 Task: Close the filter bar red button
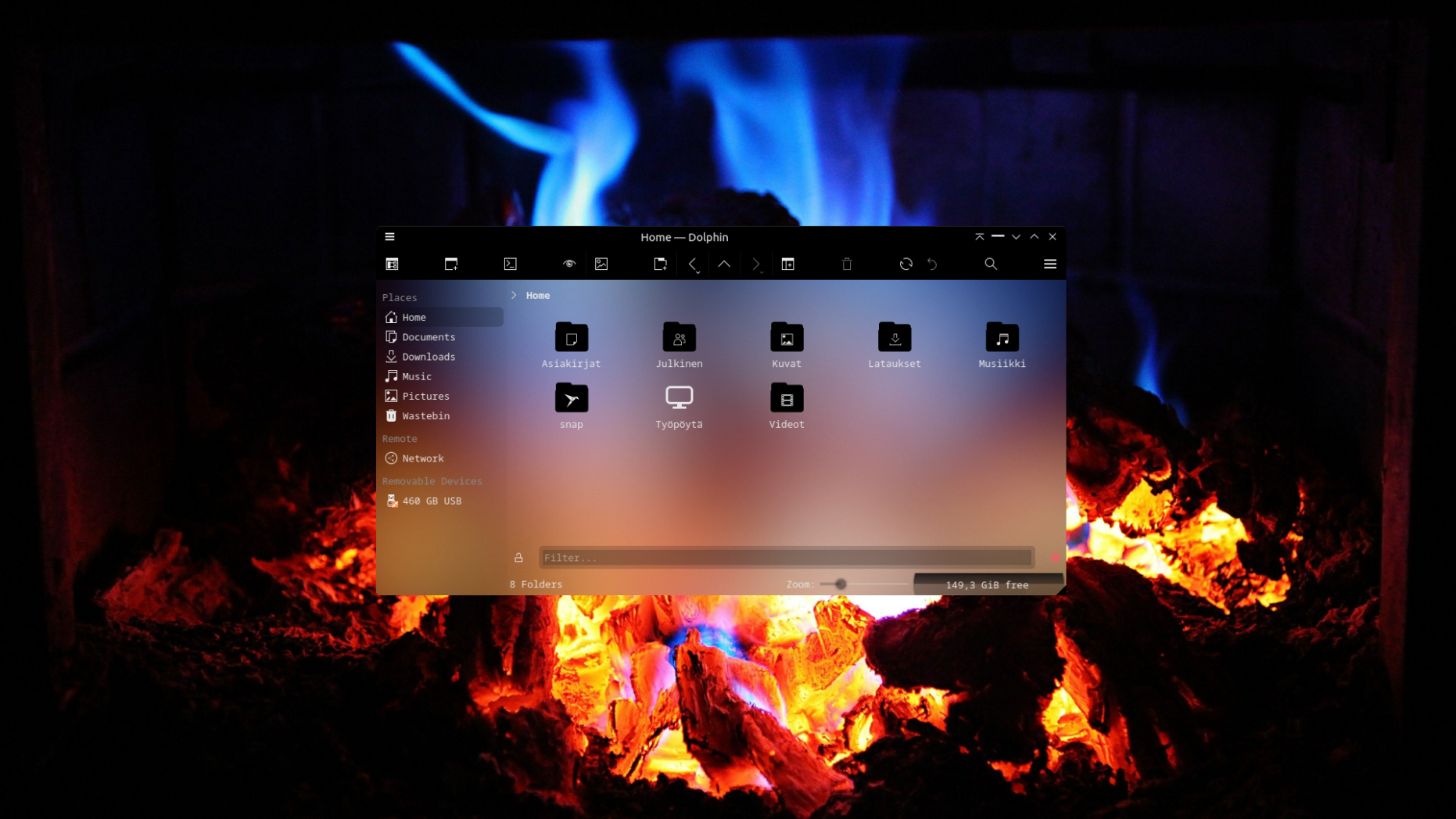tap(1055, 558)
